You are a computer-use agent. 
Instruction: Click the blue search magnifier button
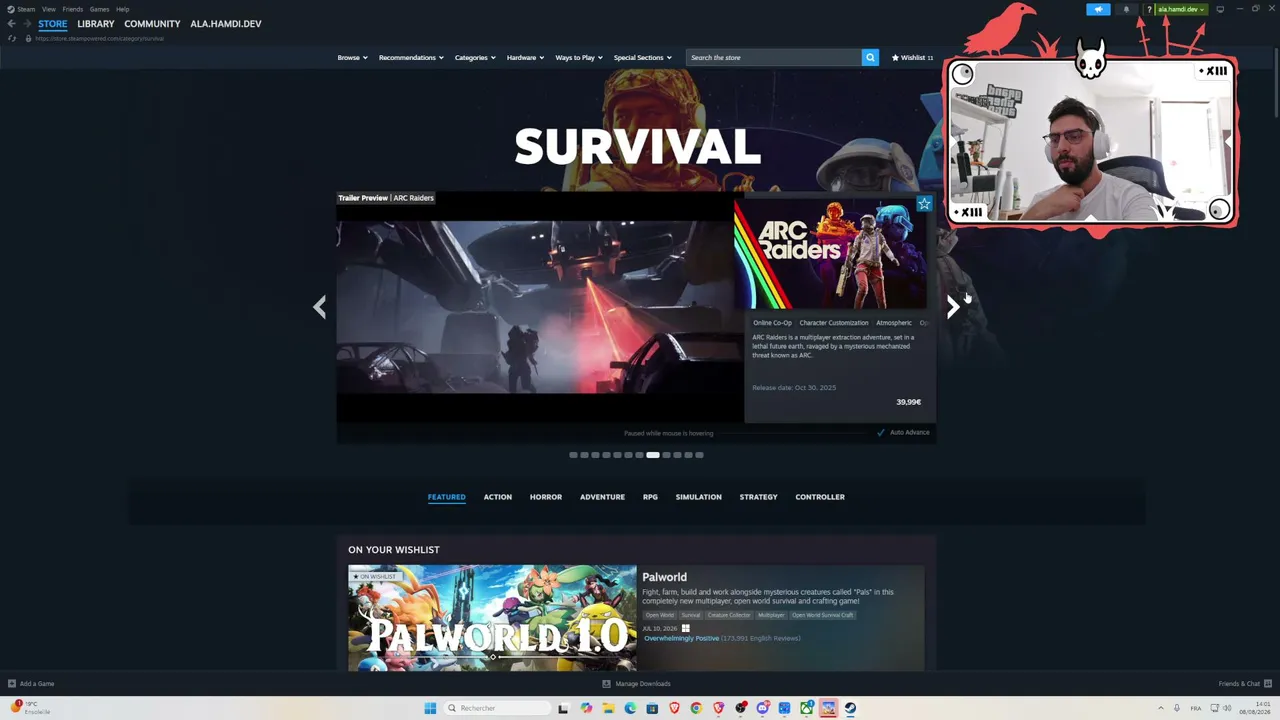click(870, 57)
